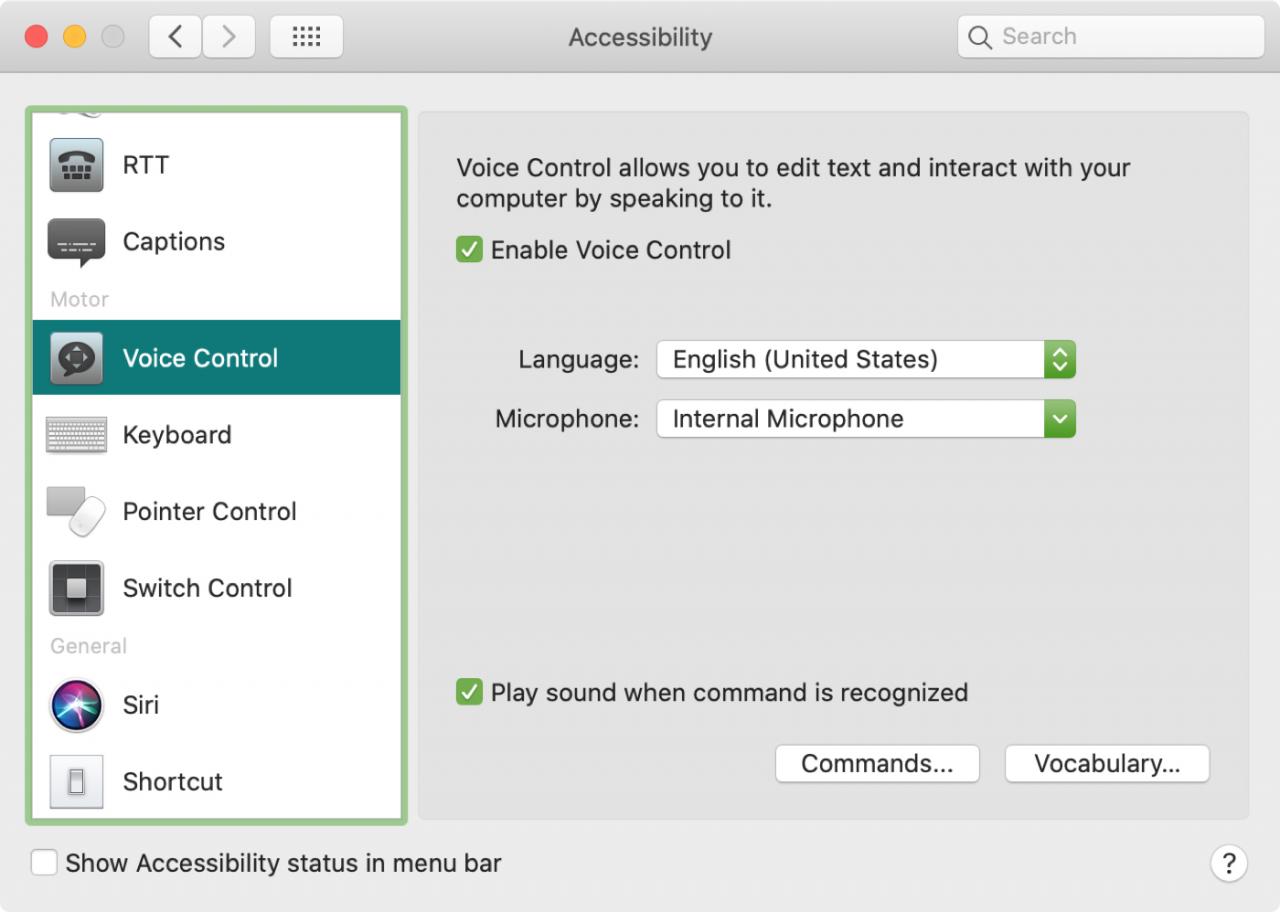Open the Commands... button

coord(877,764)
